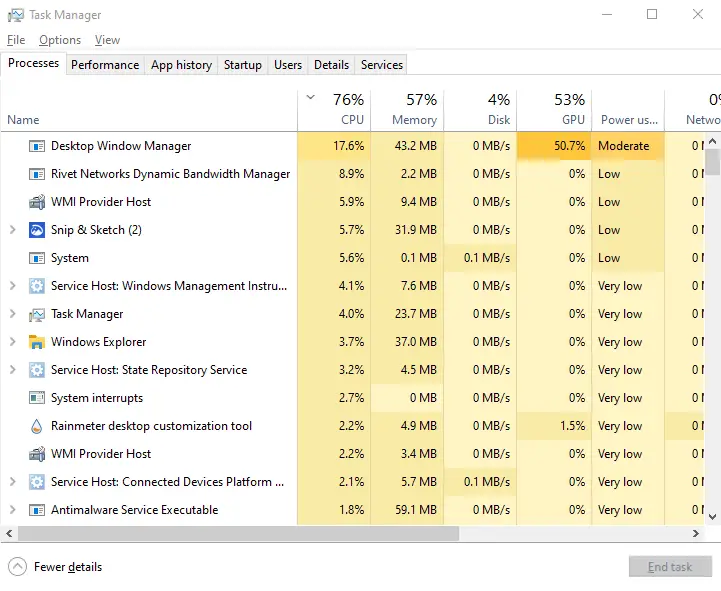Click the Rivet Networks Dynamic Bandwidth Manager icon
Screen dimensions: 721x591
pyautogui.click(x=37, y=174)
